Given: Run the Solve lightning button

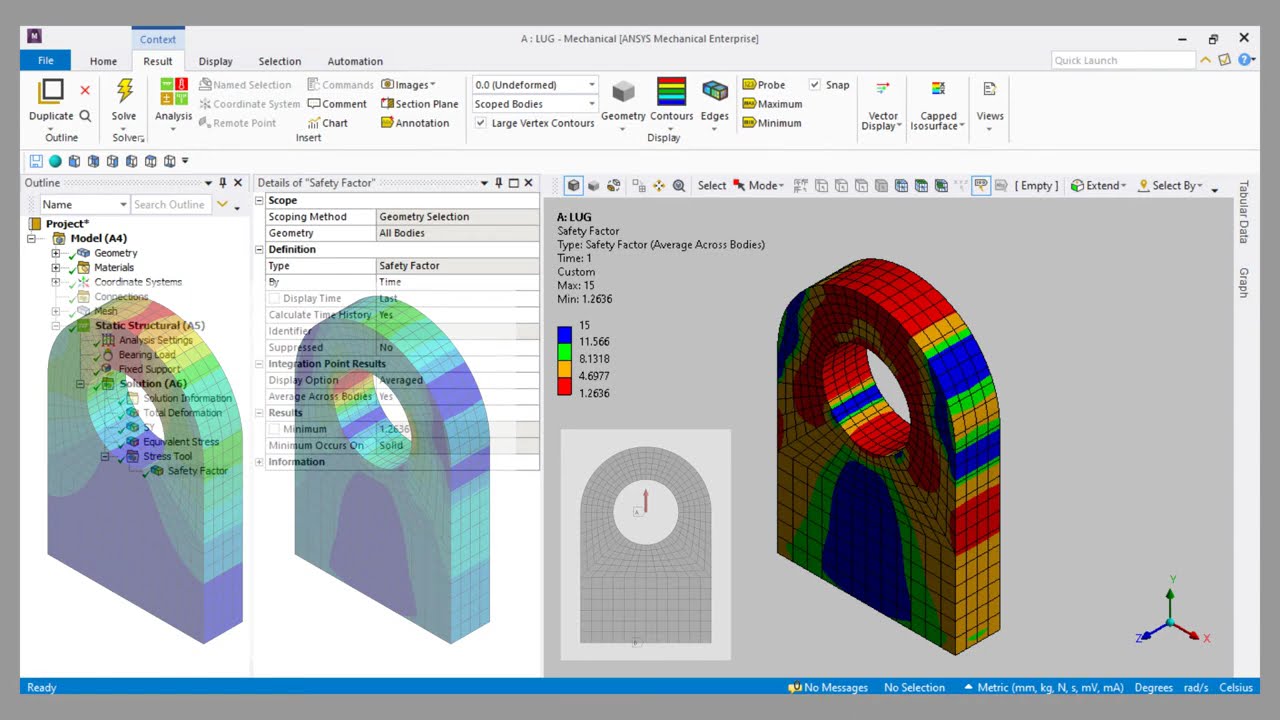Looking at the screenshot, I should [x=124, y=91].
